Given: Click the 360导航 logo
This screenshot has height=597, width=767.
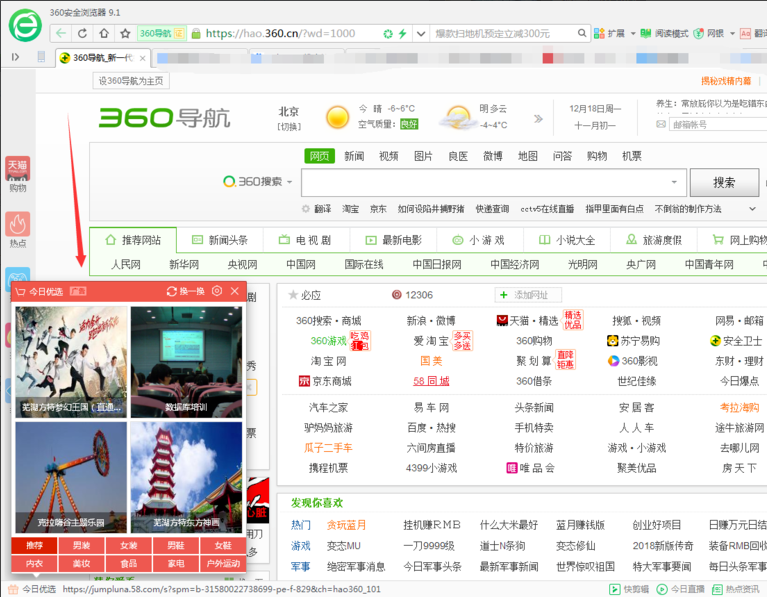Looking at the screenshot, I should pos(164,118).
